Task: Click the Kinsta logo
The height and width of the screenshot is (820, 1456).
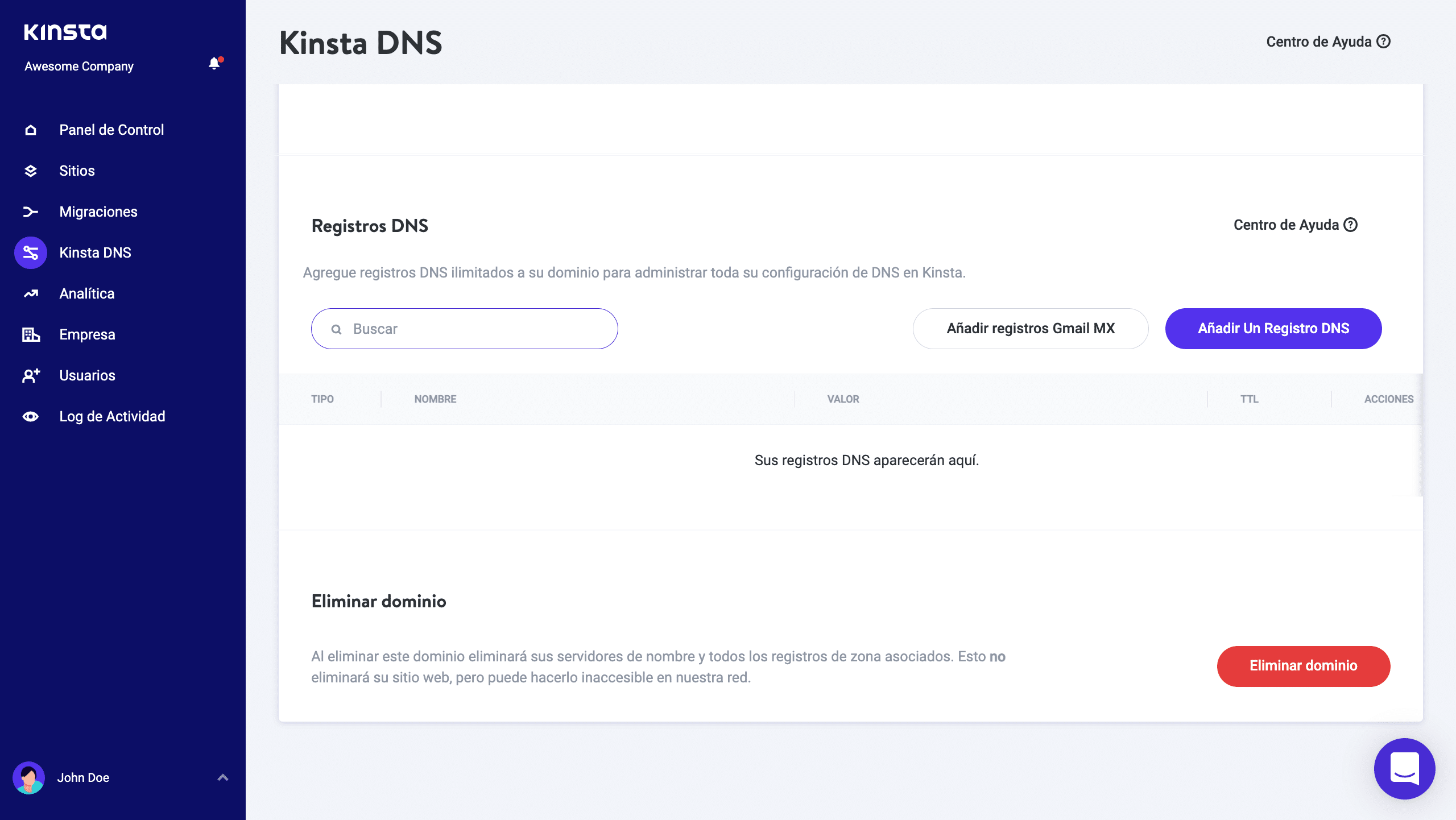Action: [65, 32]
